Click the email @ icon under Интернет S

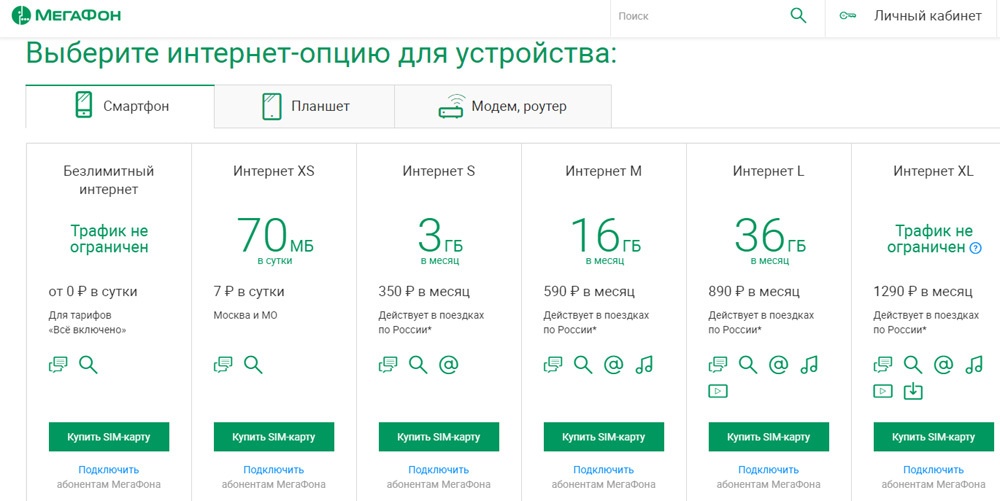click(x=448, y=365)
